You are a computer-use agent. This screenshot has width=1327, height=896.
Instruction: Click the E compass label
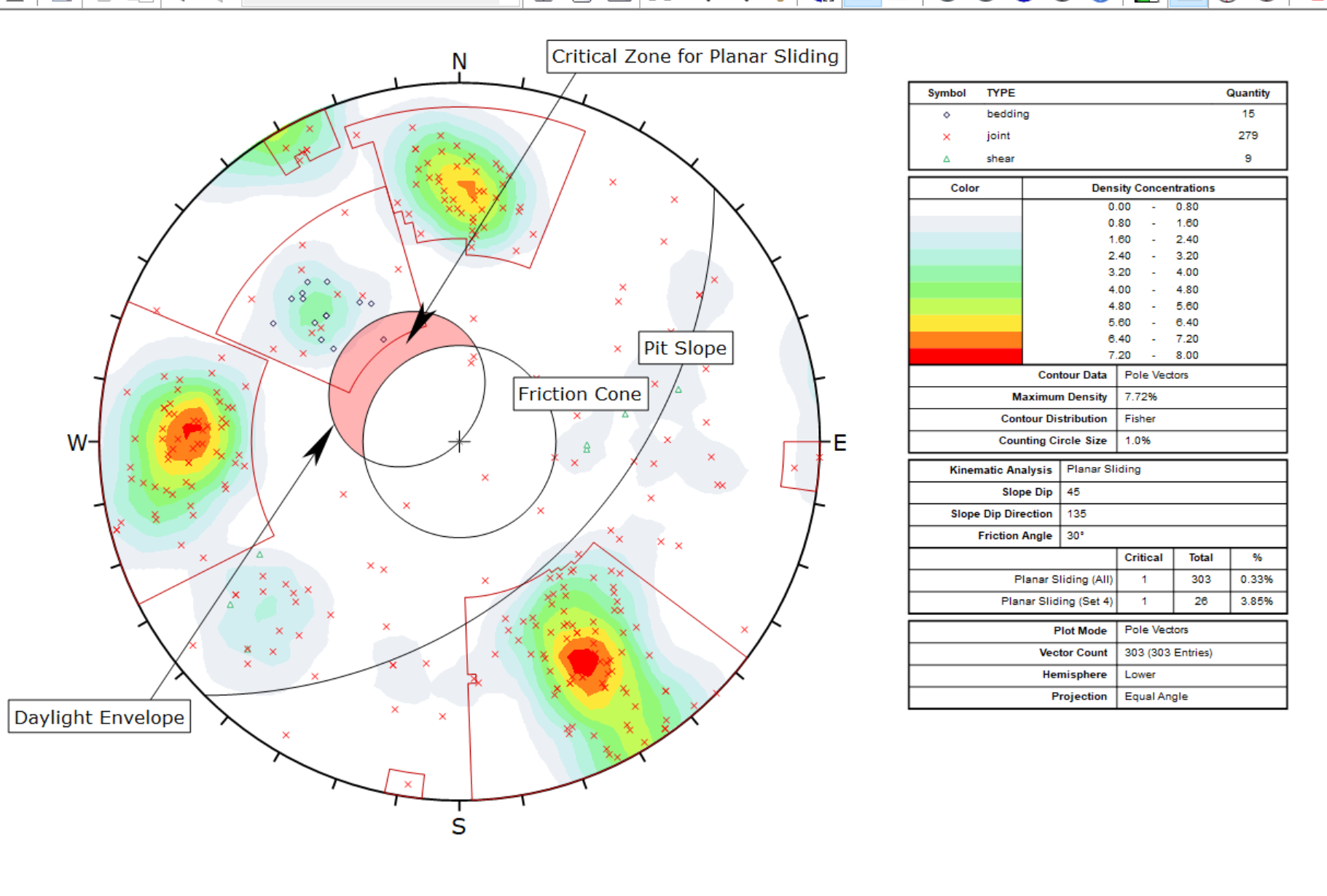coord(839,443)
